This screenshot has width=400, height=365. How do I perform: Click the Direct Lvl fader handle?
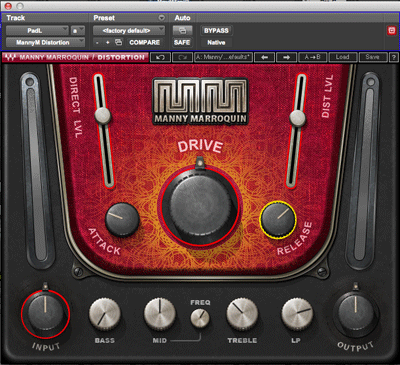click(x=103, y=116)
